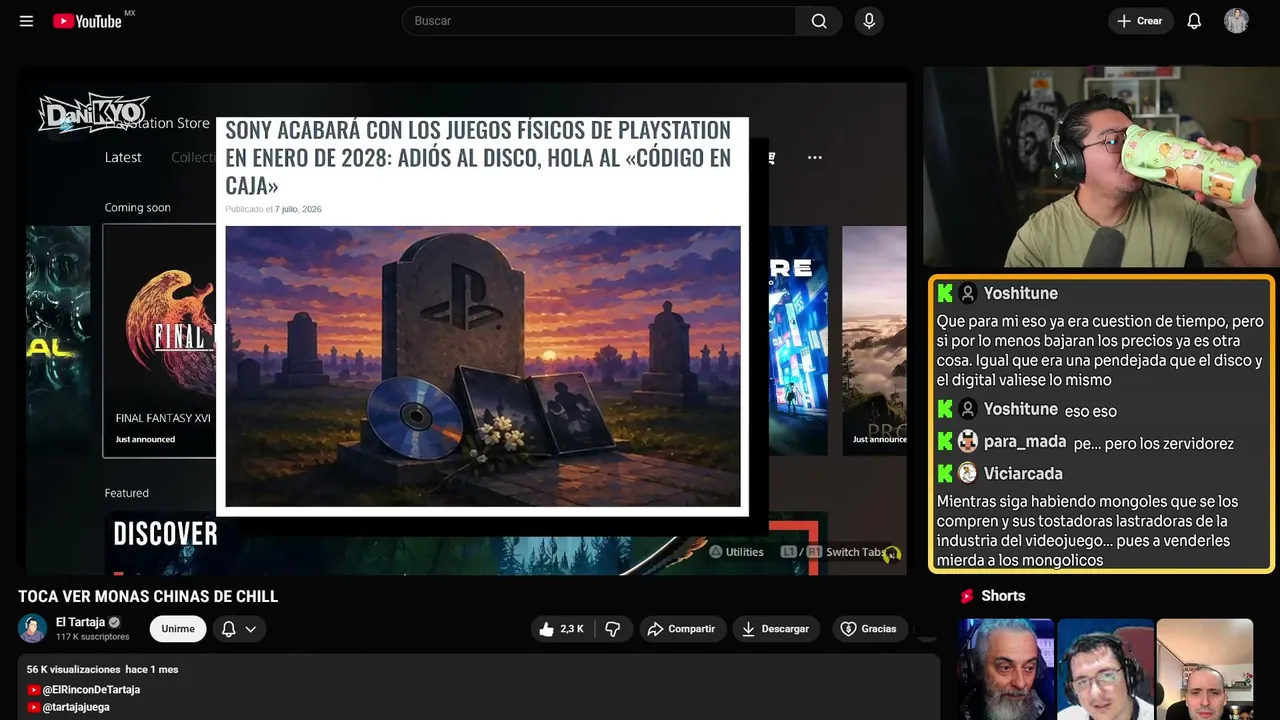Click the streamer webcam overlay
Screen dimensions: 1280x720
pos(1101,168)
